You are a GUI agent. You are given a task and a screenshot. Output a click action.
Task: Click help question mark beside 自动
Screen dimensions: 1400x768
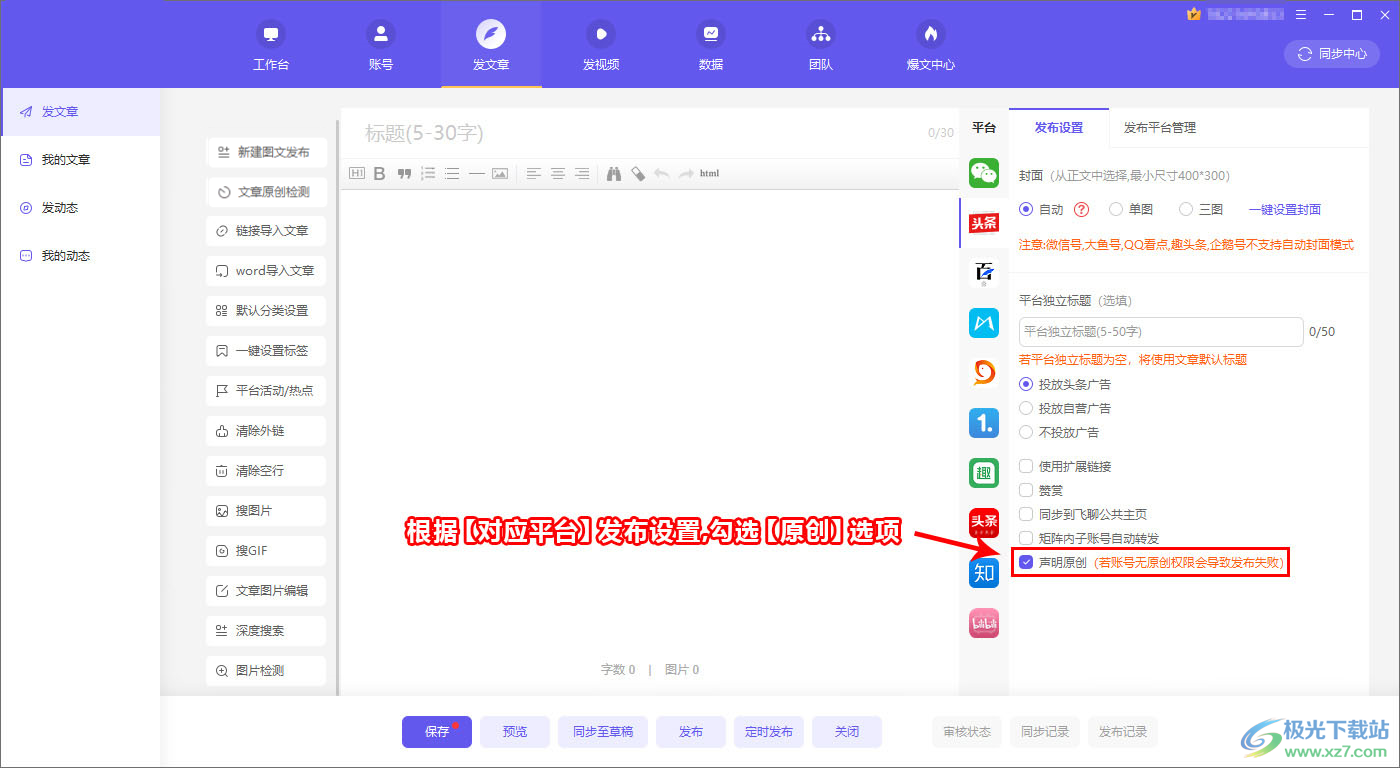[1081, 210]
